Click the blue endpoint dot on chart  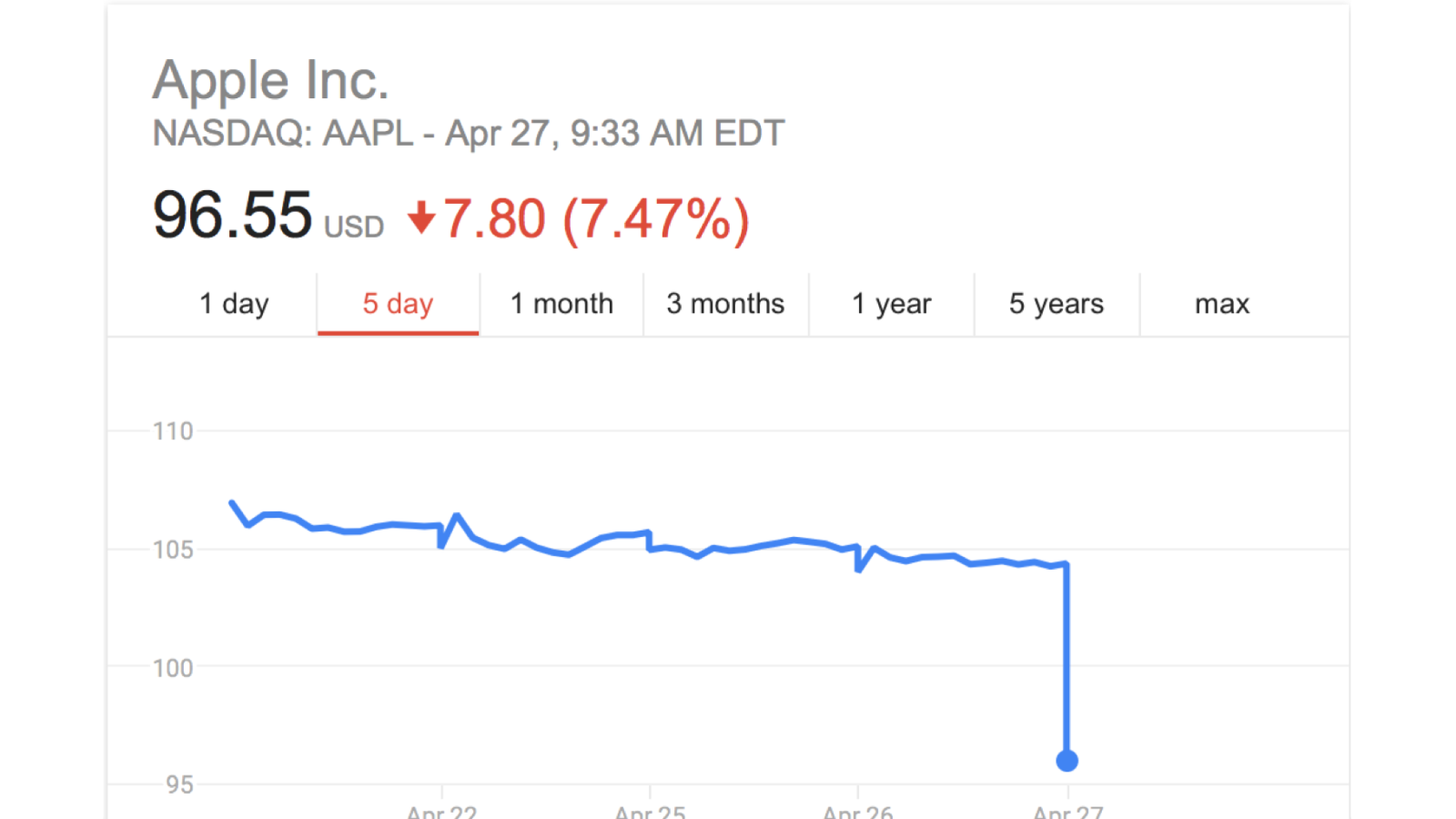click(1067, 760)
